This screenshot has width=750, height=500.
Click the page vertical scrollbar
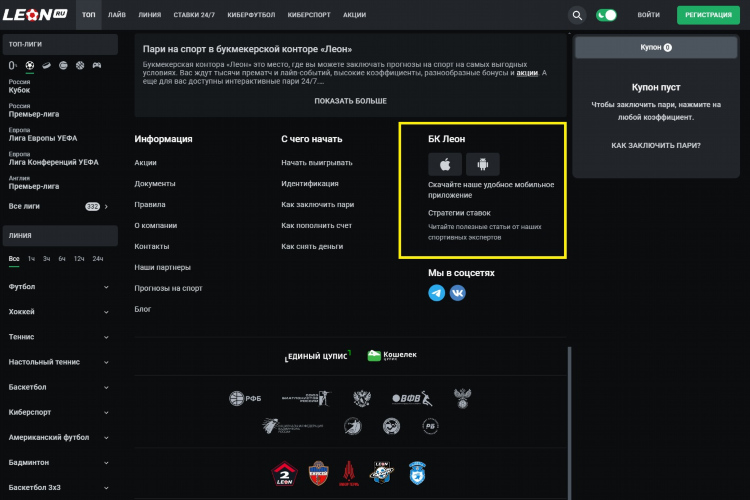pyautogui.click(x=569, y=423)
